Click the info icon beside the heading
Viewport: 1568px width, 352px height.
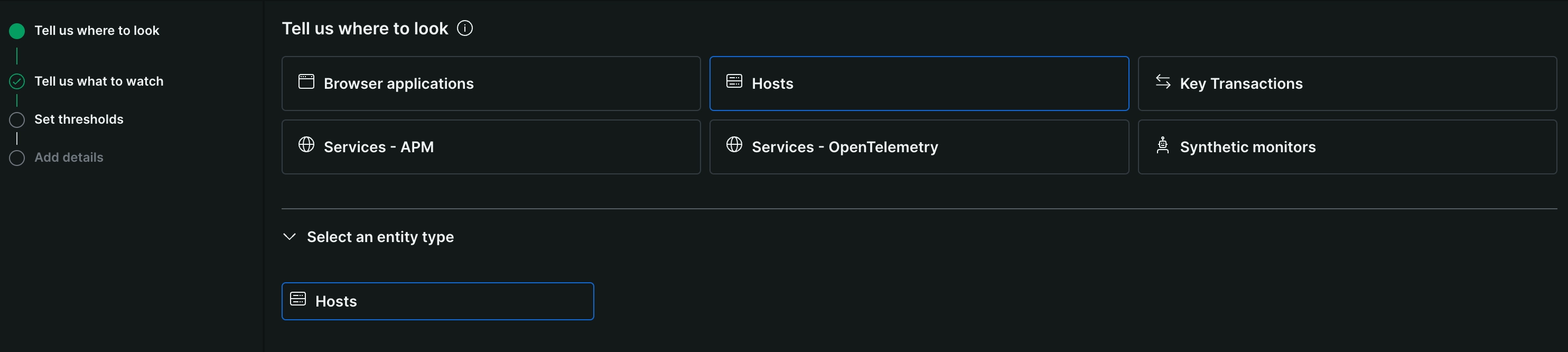point(464,29)
